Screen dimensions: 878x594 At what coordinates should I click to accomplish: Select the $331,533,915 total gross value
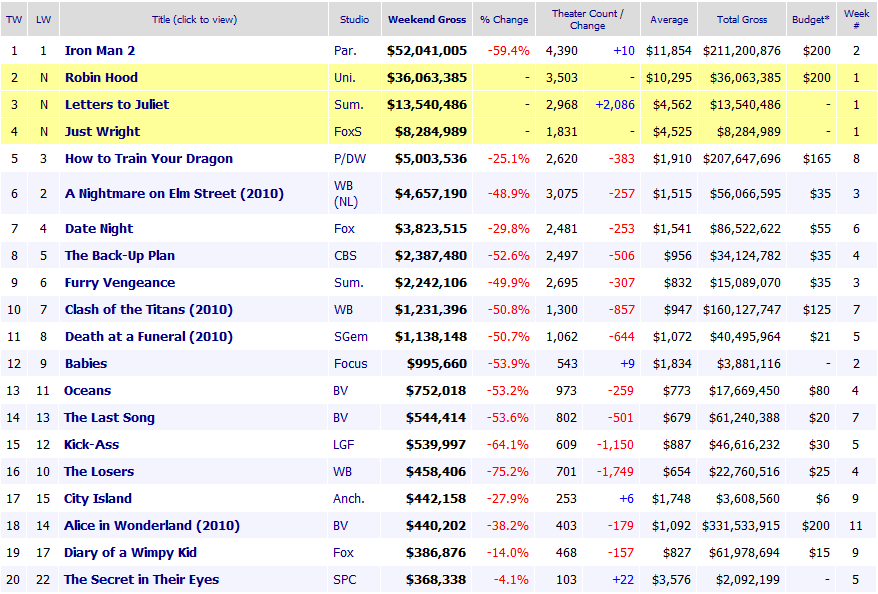click(x=741, y=525)
